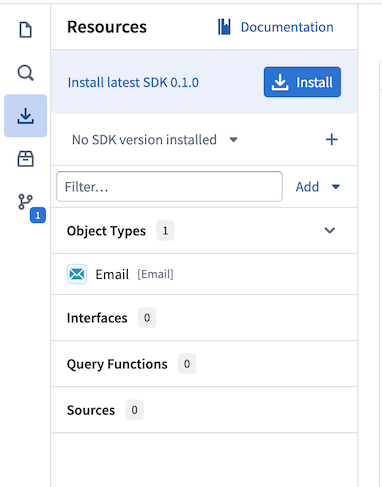Expand the Interfaces section
Image resolution: width=382 pixels, height=487 pixels.
coord(204,318)
